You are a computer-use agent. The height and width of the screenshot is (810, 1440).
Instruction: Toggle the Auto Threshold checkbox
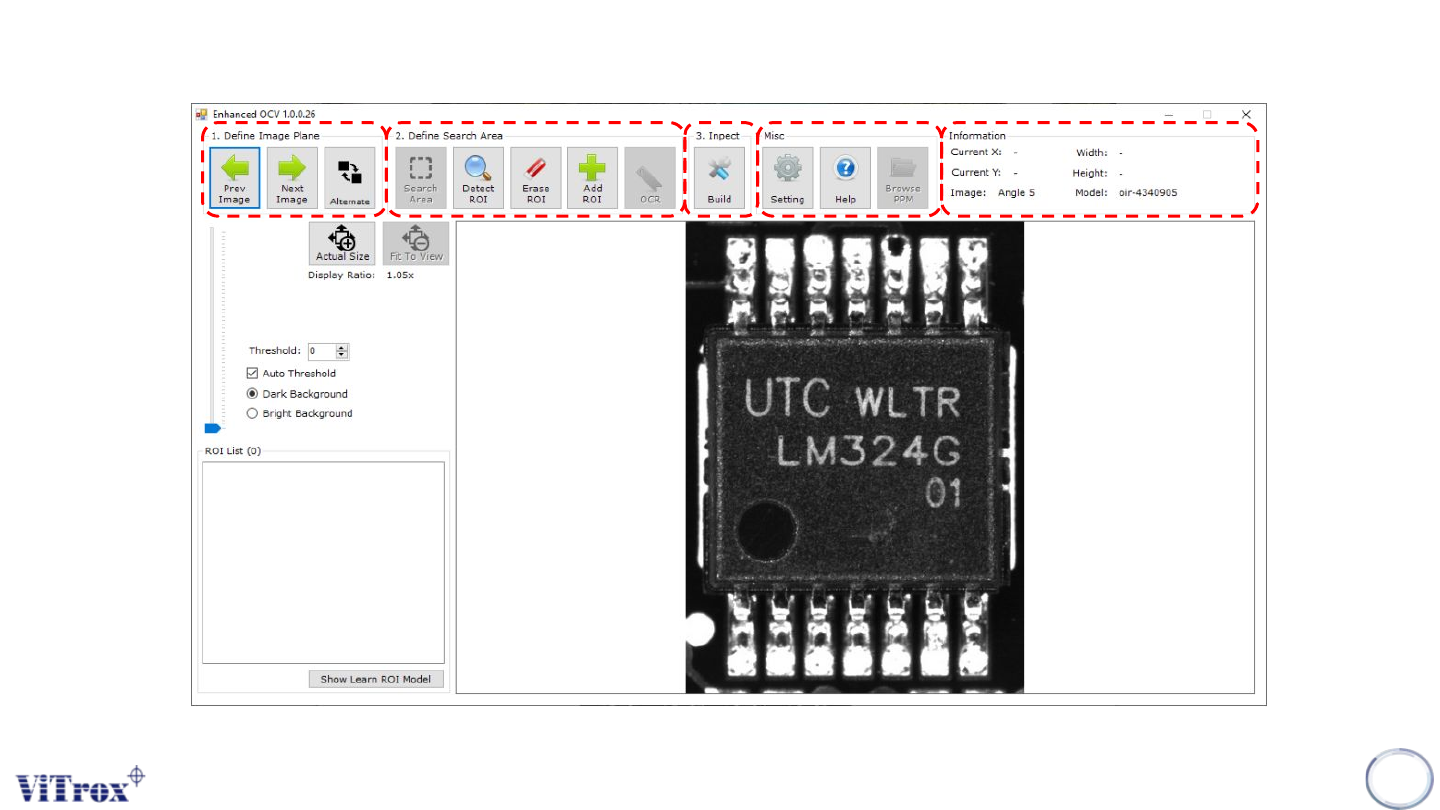[252, 373]
